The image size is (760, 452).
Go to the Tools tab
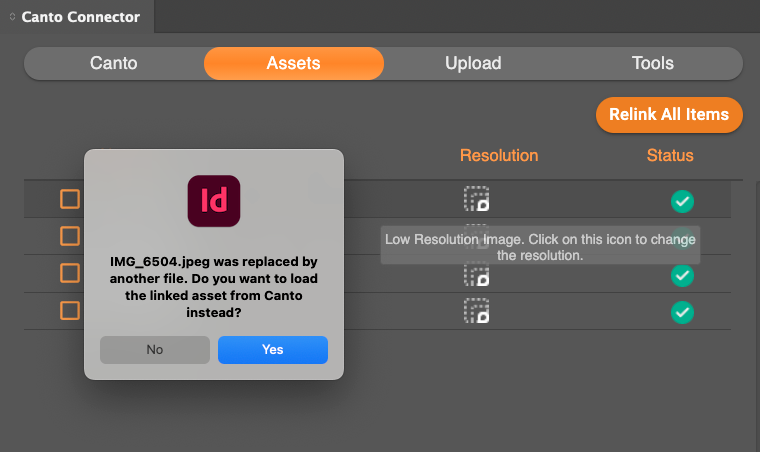pos(652,63)
